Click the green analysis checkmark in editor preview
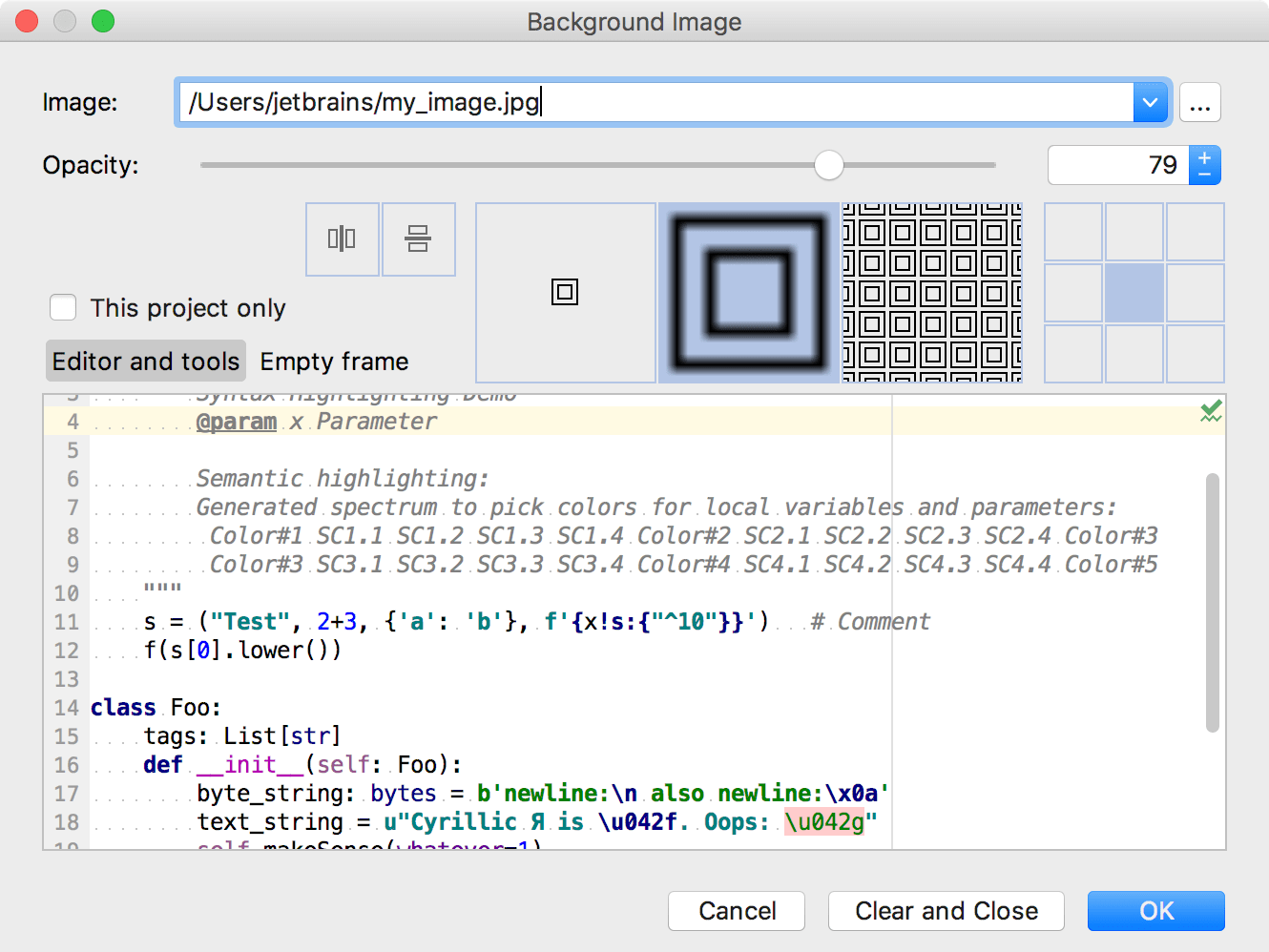 pyautogui.click(x=1210, y=410)
